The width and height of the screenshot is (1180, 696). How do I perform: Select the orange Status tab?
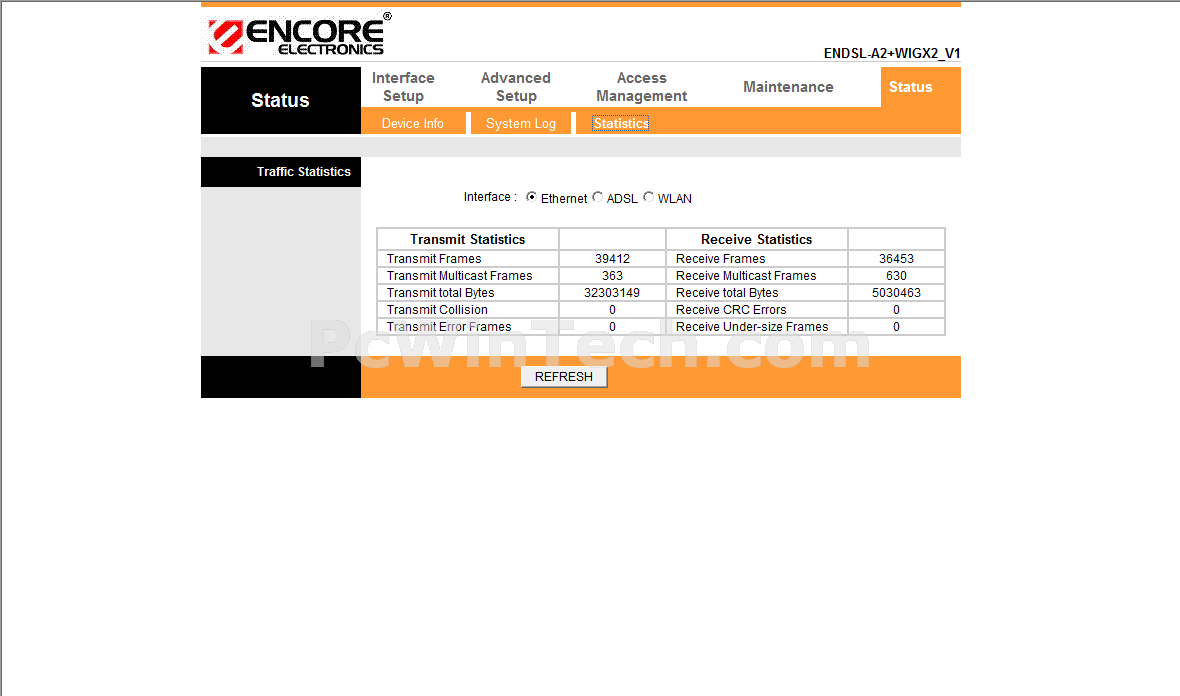tap(911, 87)
